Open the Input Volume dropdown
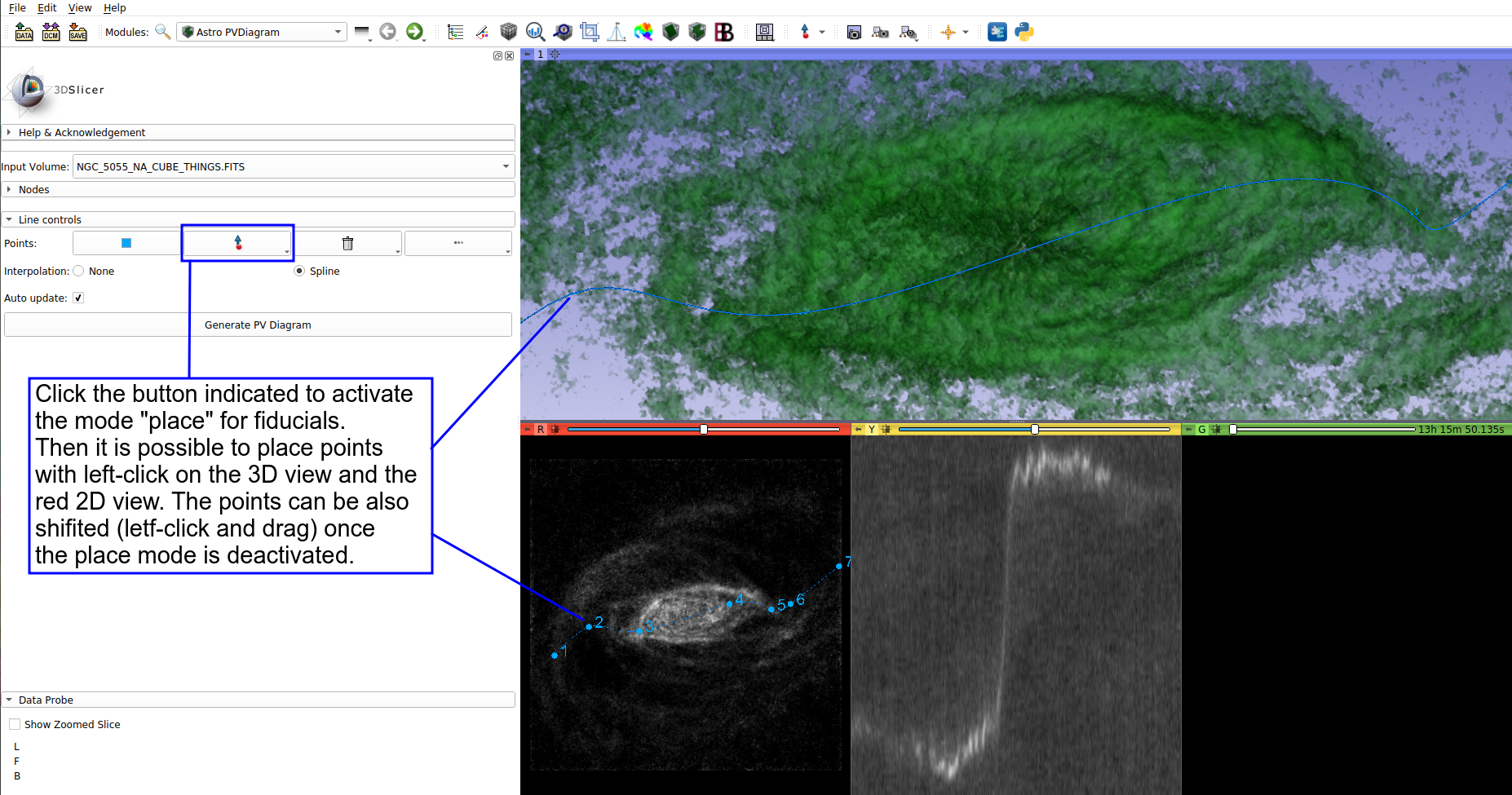Image resolution: width=1512 pixels, height=795 pixels. 292,166
